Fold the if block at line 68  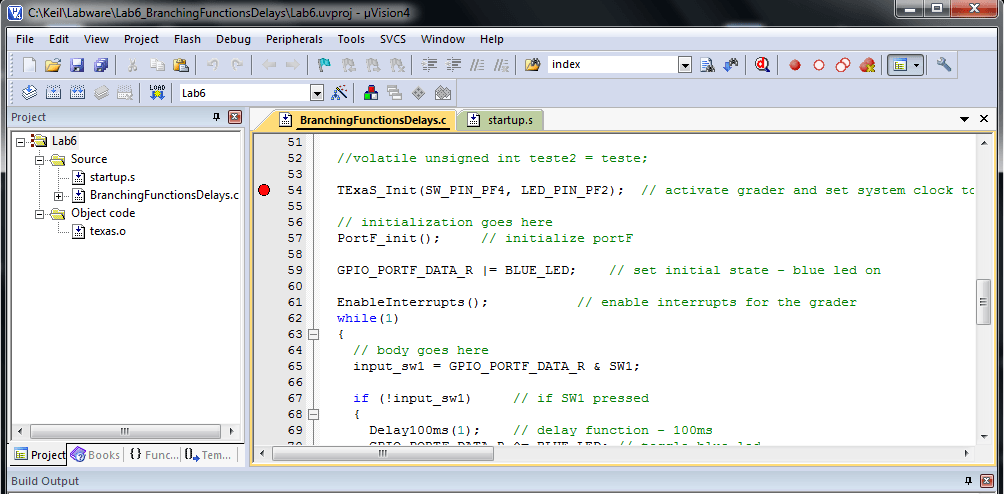313,414
